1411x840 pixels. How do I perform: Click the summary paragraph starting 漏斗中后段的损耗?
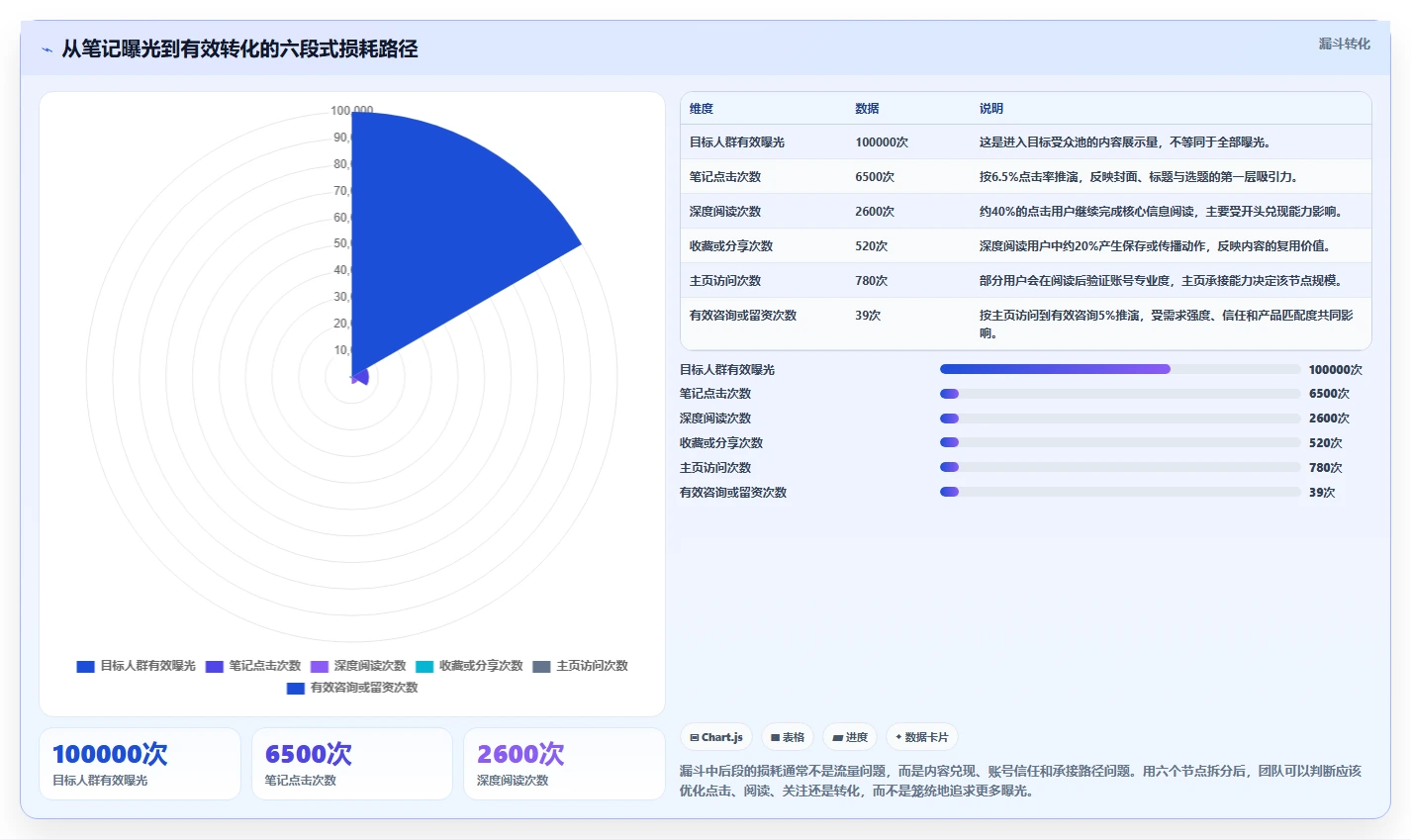click(1020, 781)
